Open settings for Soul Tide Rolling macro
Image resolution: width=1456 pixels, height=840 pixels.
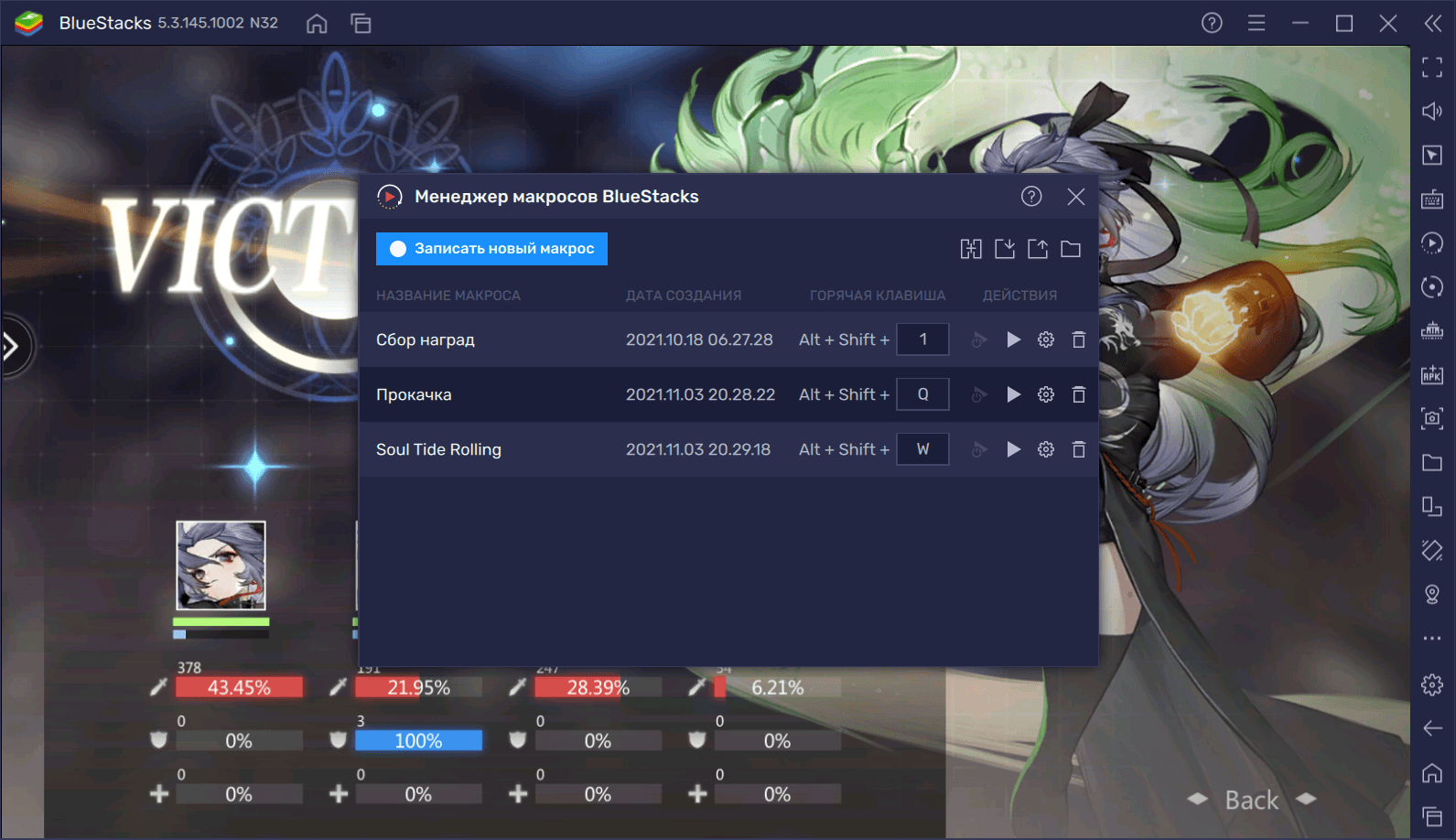(x=1046, y=449)
